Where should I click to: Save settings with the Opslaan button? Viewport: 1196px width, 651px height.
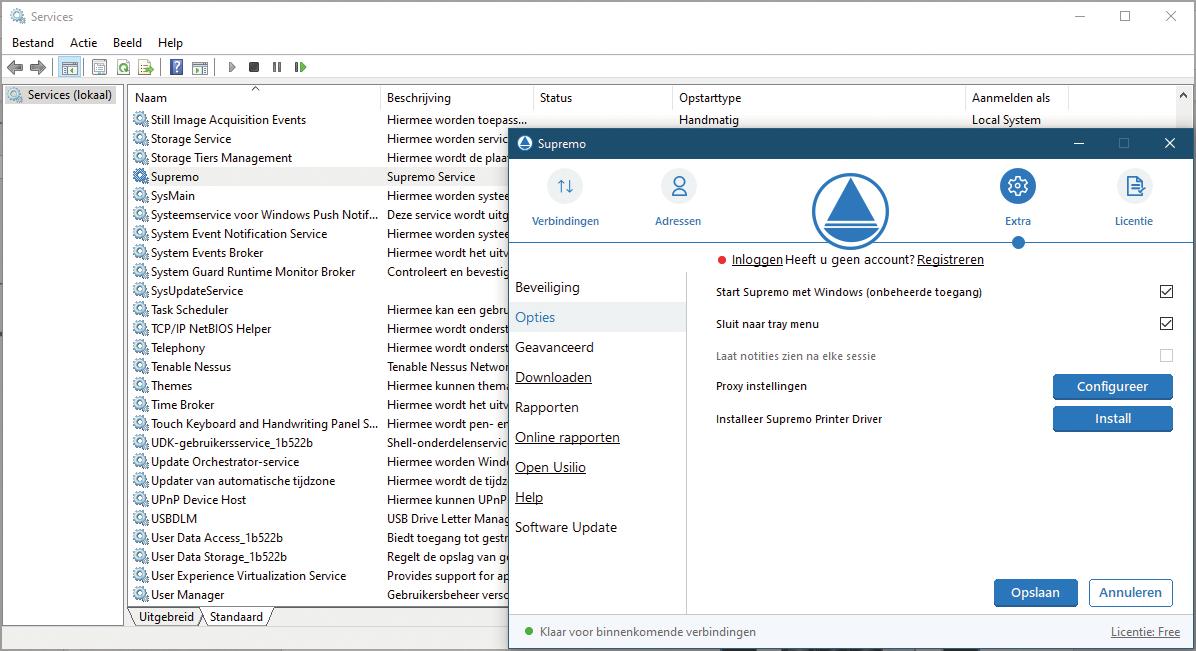click(x=1035, y=592)
